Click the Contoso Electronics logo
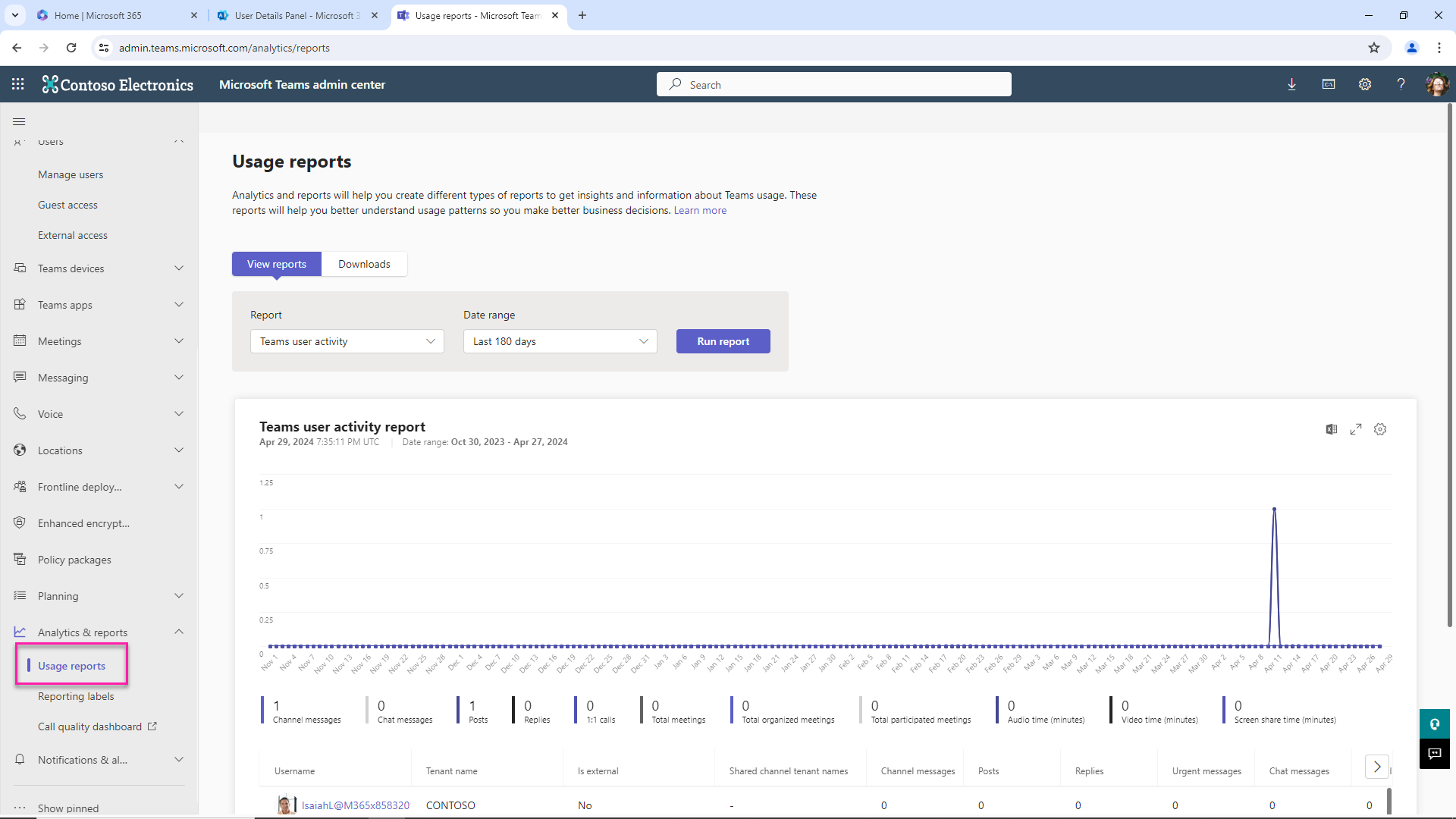Viewport: 1456px width, 819px height. (x=118, y=84)
